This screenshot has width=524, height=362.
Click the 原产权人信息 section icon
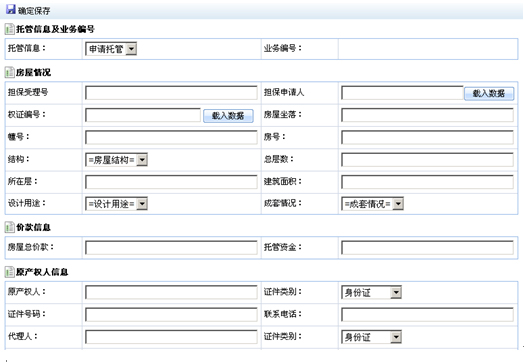(9, 272)
